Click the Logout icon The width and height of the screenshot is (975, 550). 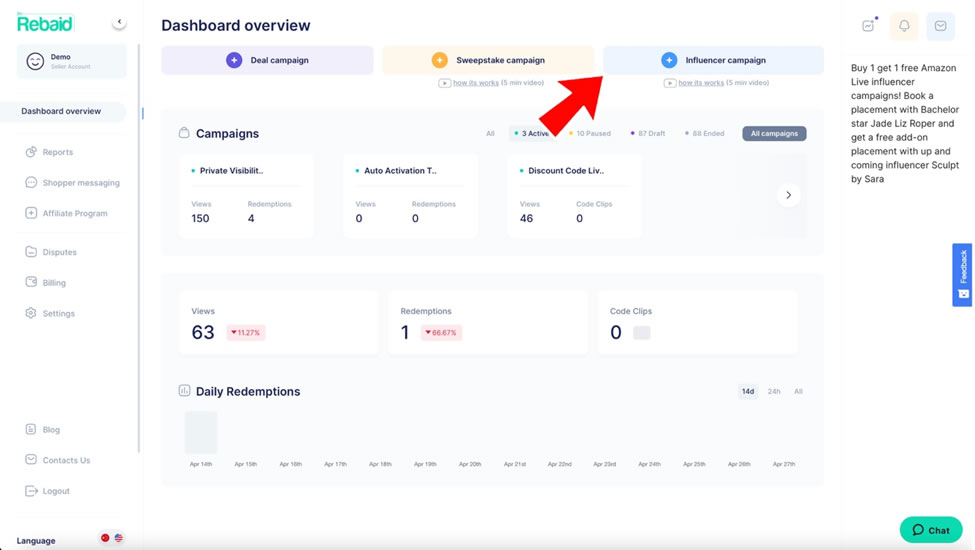pos(30,490)
